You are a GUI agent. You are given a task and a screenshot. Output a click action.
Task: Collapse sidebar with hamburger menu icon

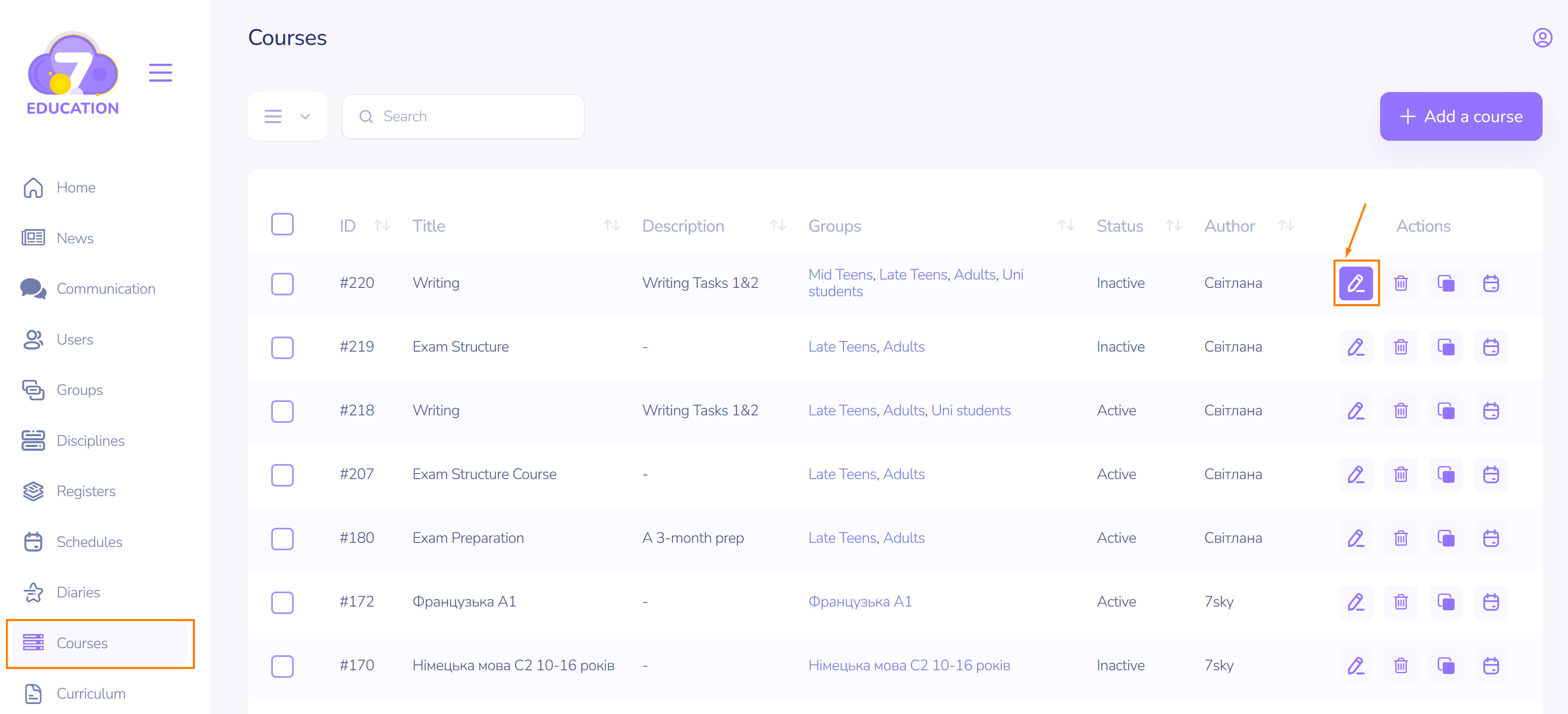pos(161,72)
